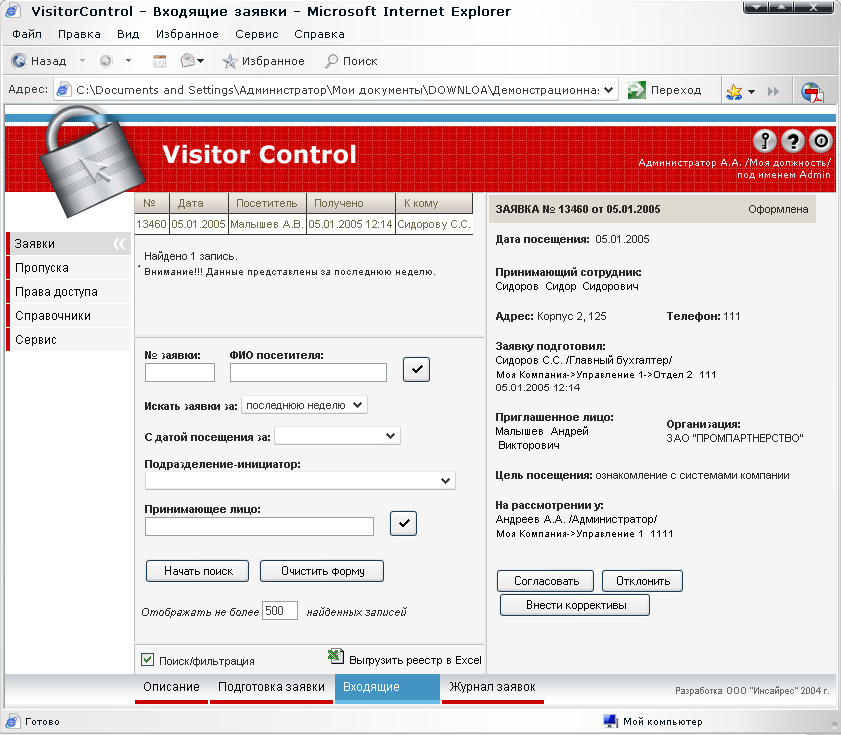
Task: Click the page icon in address bar
Action: click(x=63, y=90)
